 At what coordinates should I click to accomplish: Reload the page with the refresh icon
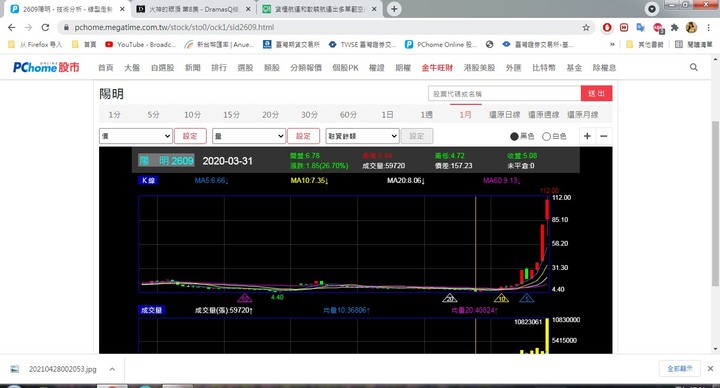coord(45,28)
